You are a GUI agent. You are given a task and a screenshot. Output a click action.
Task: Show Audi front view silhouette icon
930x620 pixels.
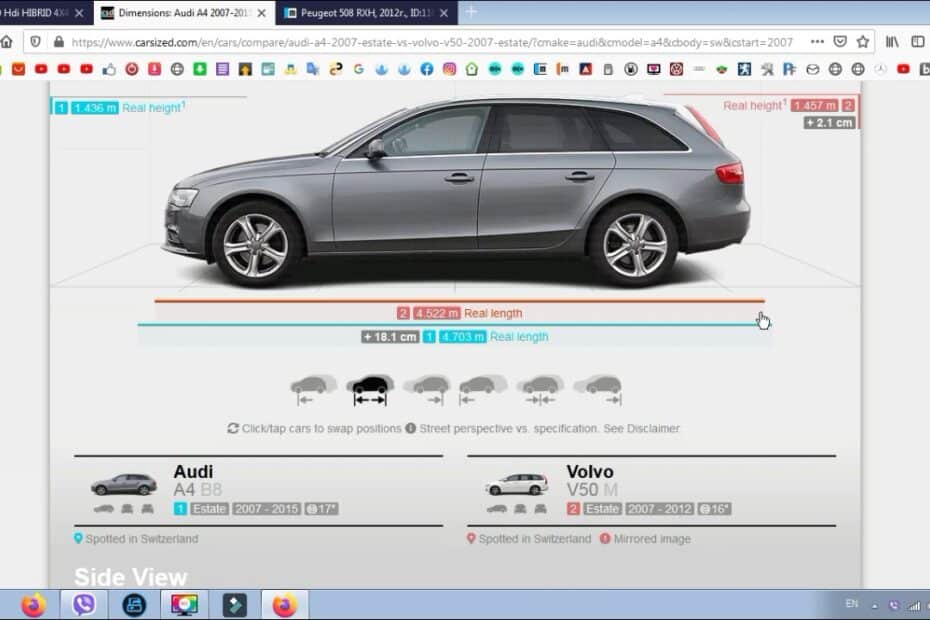click(x=127, y=508)
